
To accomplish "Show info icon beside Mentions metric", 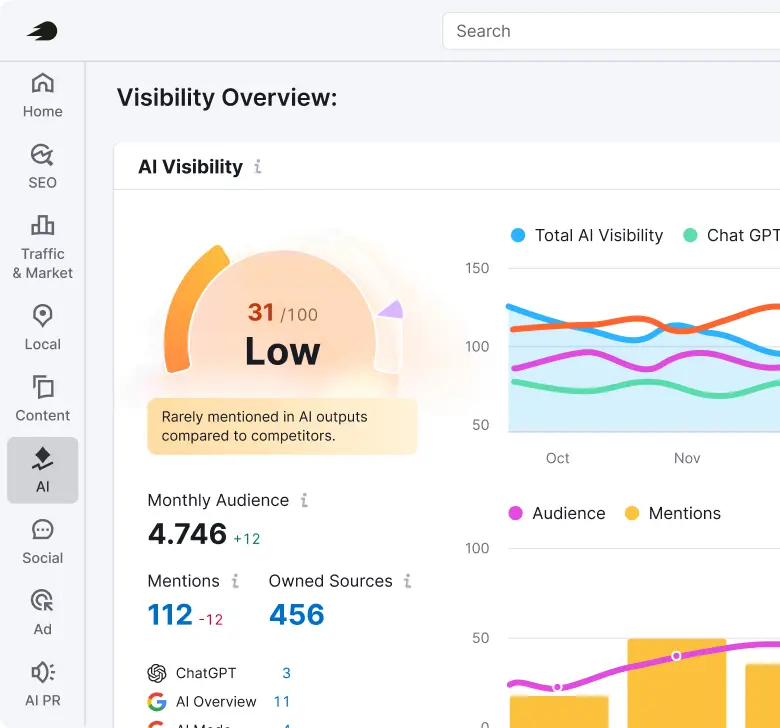I will tap(235, 581).
